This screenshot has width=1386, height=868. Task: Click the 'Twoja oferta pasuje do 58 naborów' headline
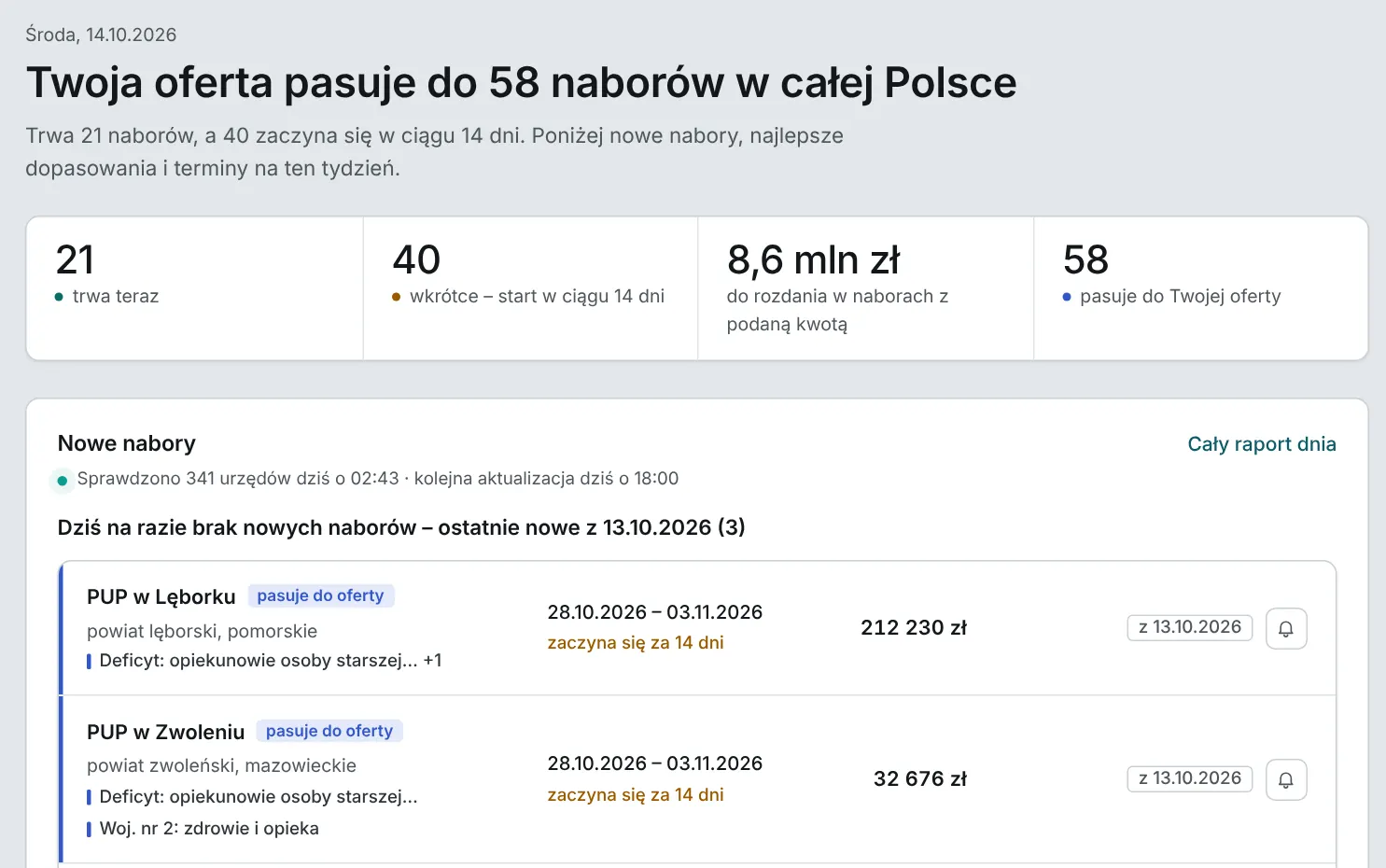tap(522, 82)
